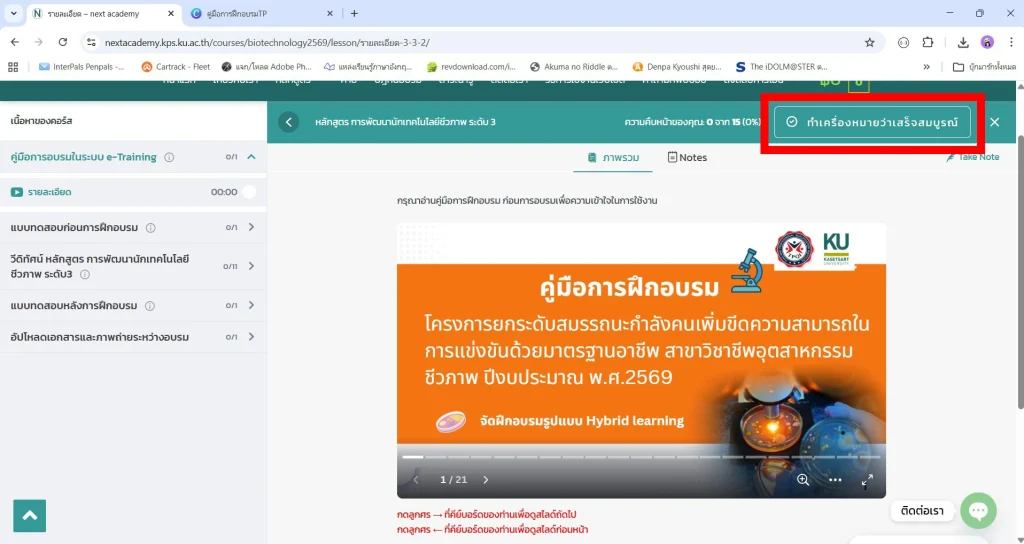The width and height of the screenshot is (1024, 544).
Task: Go to the next slide using the arrow
Action: (x=486, y=480)
